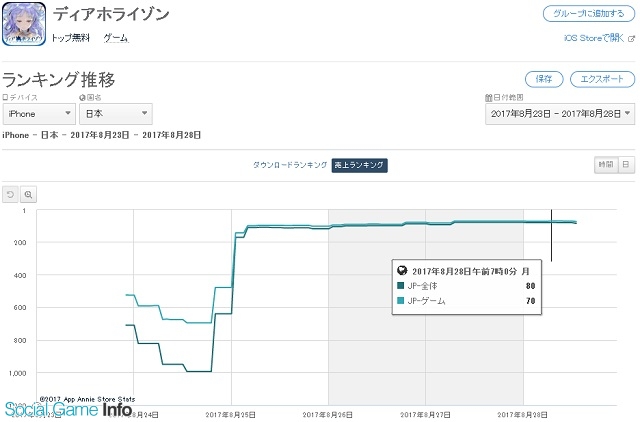Click the JP-全体 legend color swatch
This screenshot has height=422, width=640.
400,286
